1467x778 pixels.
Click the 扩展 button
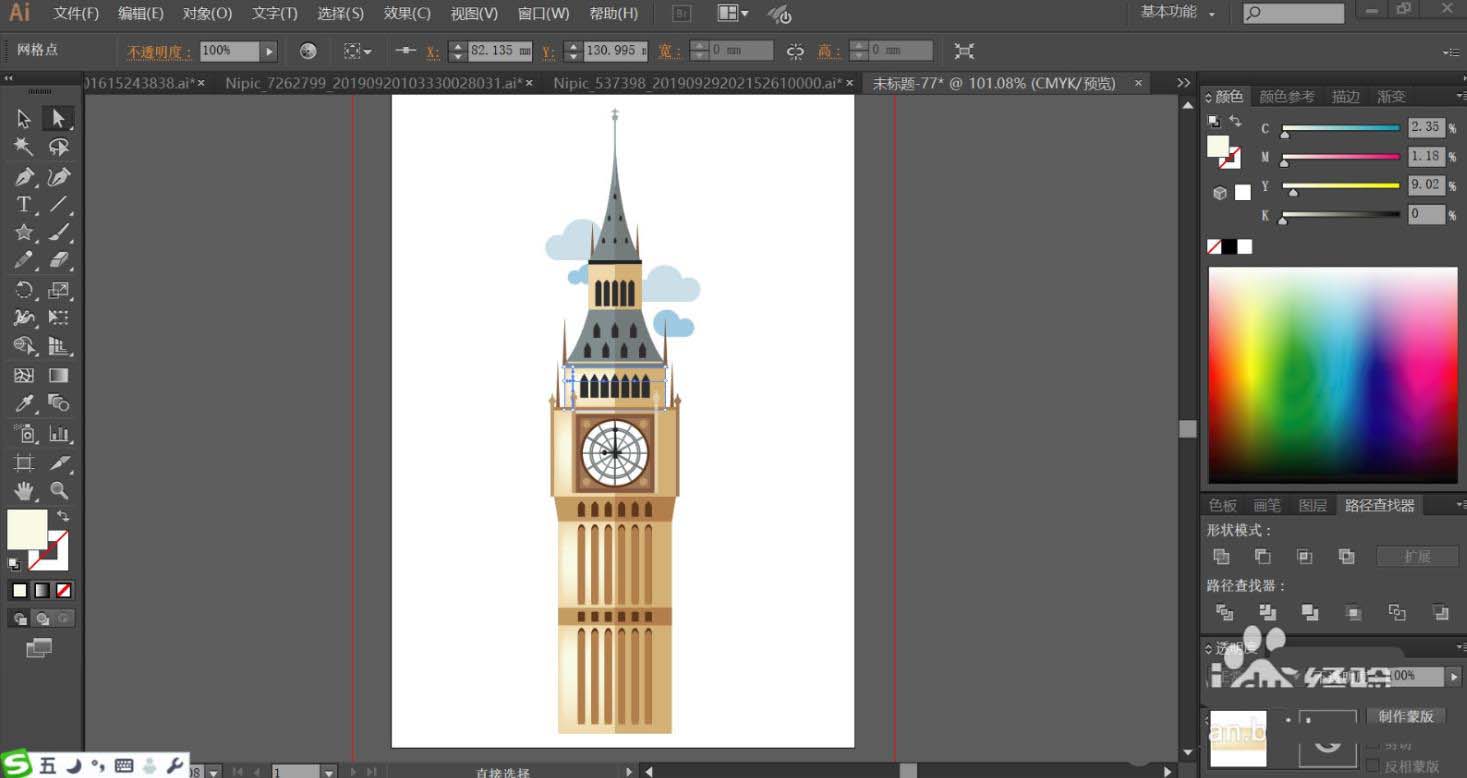pyautogui.click(x=1417, y=556)
